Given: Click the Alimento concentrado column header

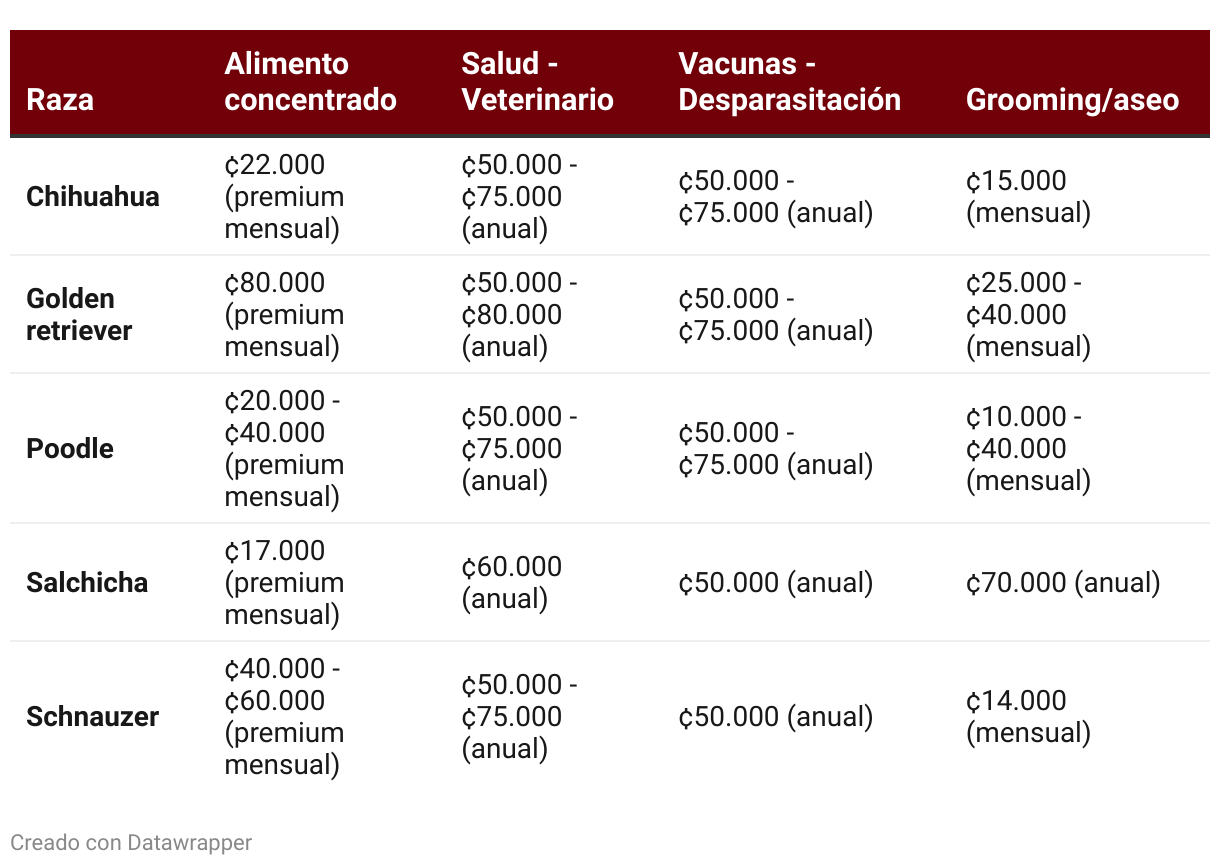Looking at the screenshot, I should click(310, 82).
